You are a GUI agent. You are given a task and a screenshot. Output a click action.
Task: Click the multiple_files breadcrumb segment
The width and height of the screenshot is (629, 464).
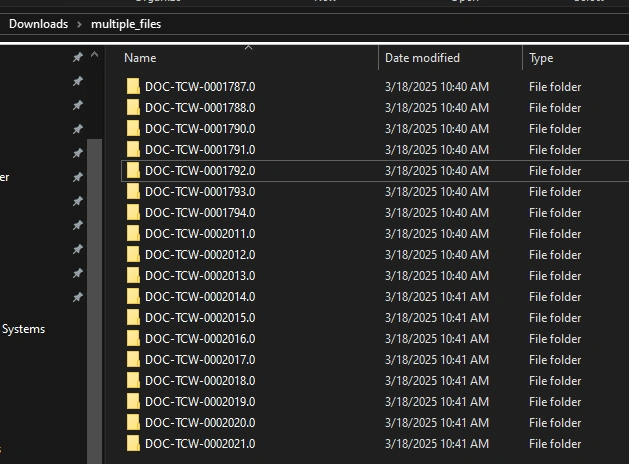pos(126,24)
